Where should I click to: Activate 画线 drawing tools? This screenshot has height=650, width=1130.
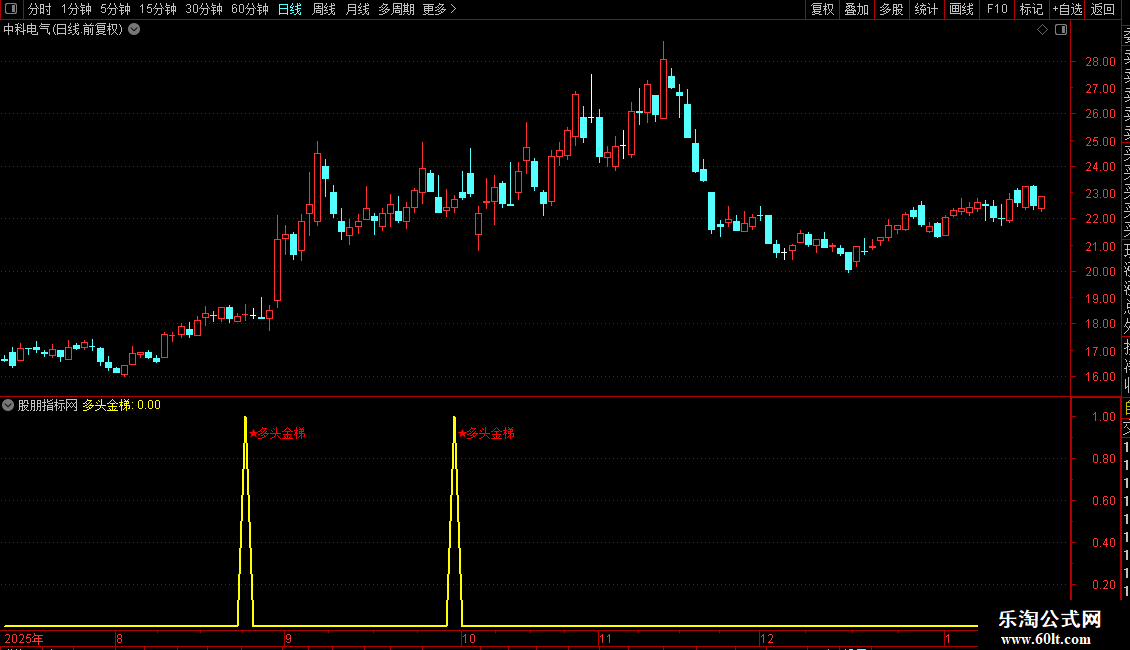[961, 9]
